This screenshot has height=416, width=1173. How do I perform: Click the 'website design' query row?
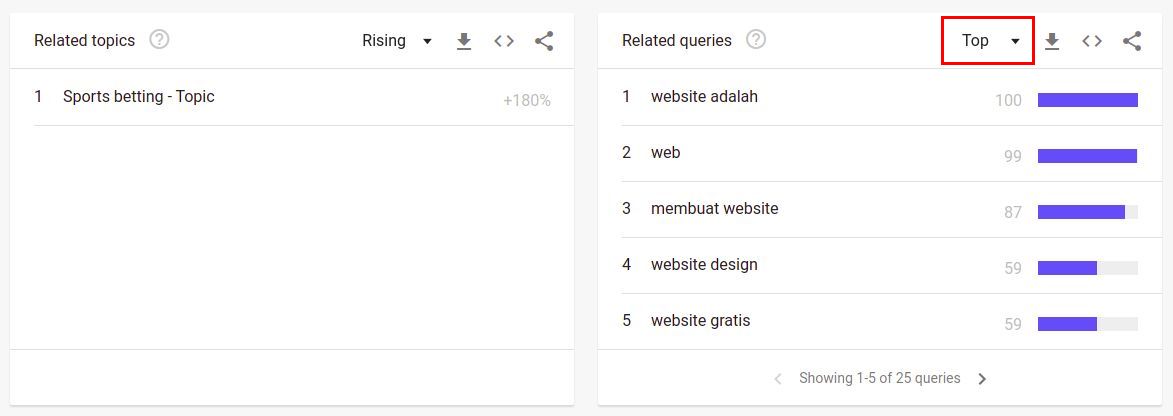click(x=704, y=265)
